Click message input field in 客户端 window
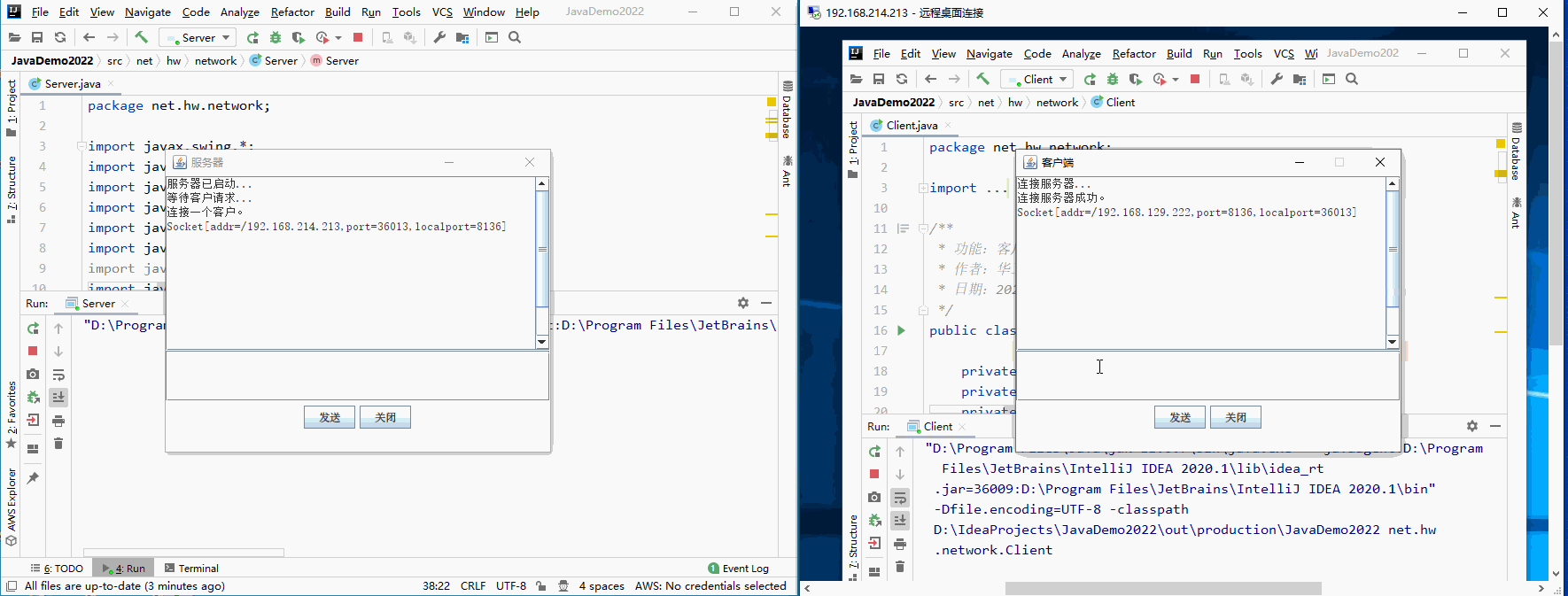The height and width of the screenshot is (596, 1568). 1207,375
